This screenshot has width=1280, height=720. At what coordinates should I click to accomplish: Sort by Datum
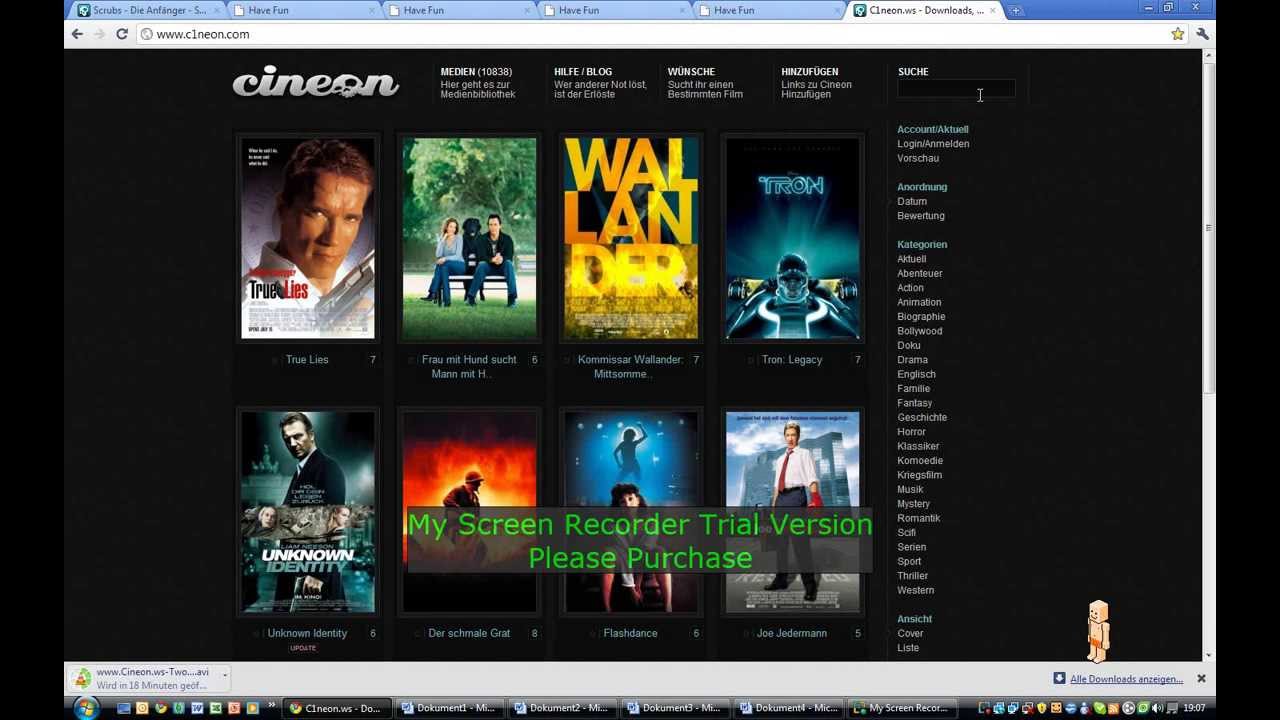click(912, 202)
